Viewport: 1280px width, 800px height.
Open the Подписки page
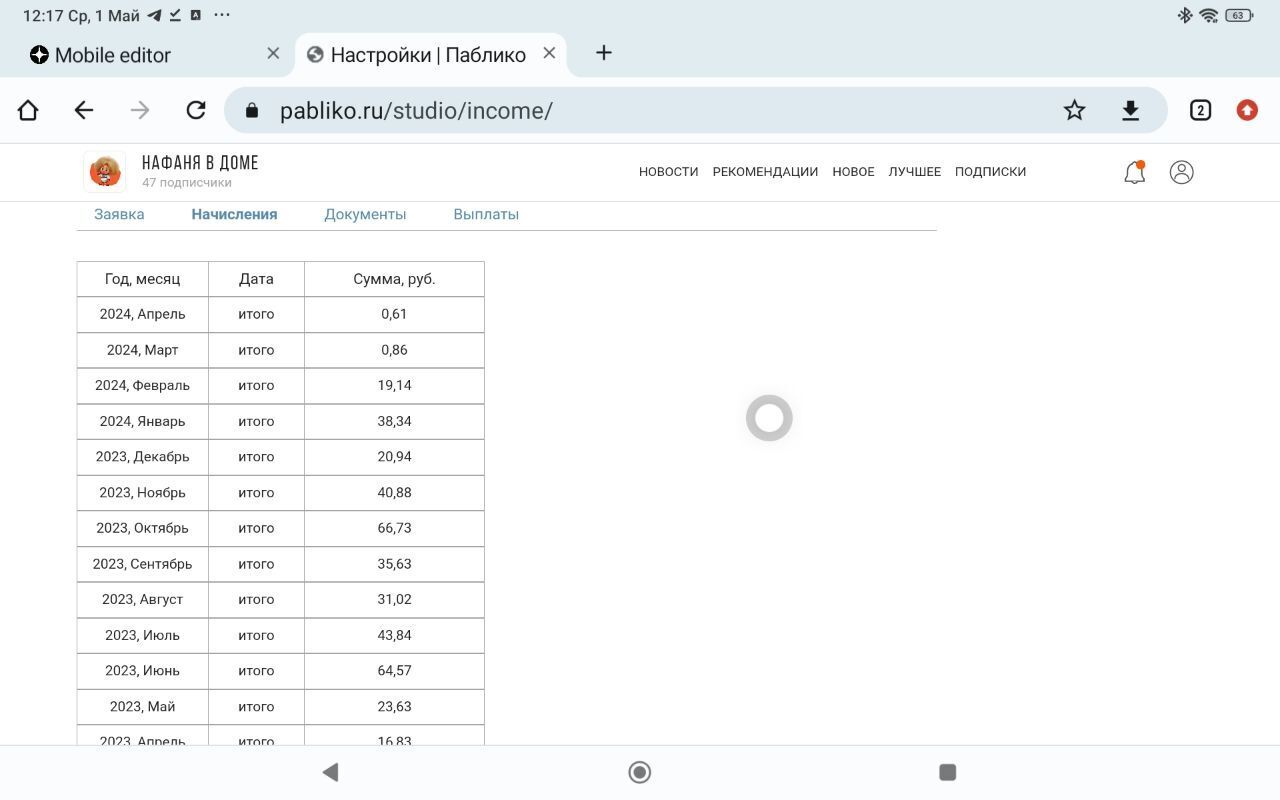(990, 172)
